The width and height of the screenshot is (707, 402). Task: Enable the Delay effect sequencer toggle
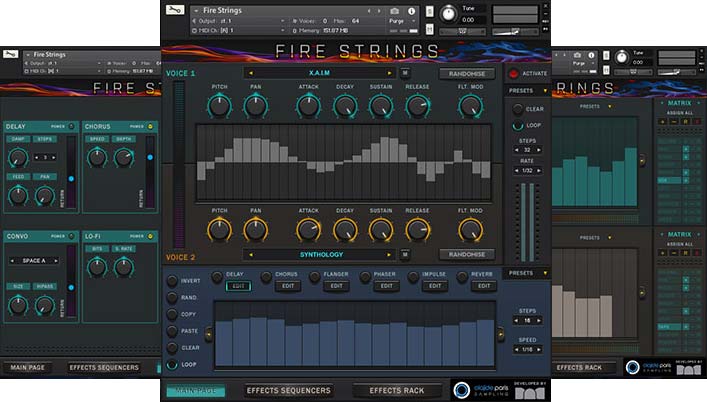pos(217,277)
